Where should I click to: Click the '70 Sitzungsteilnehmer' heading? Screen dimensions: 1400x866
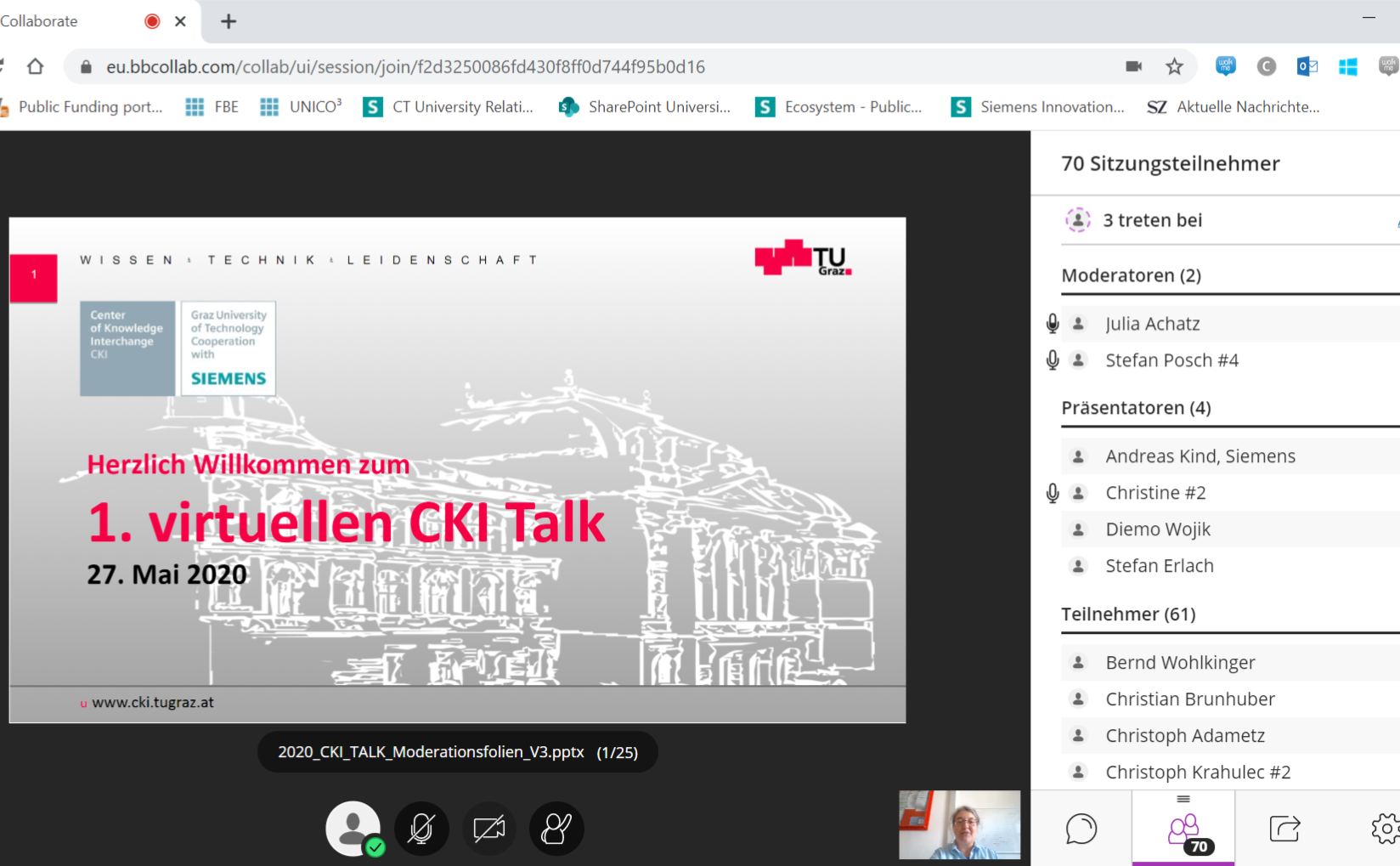click(1171, 164)
